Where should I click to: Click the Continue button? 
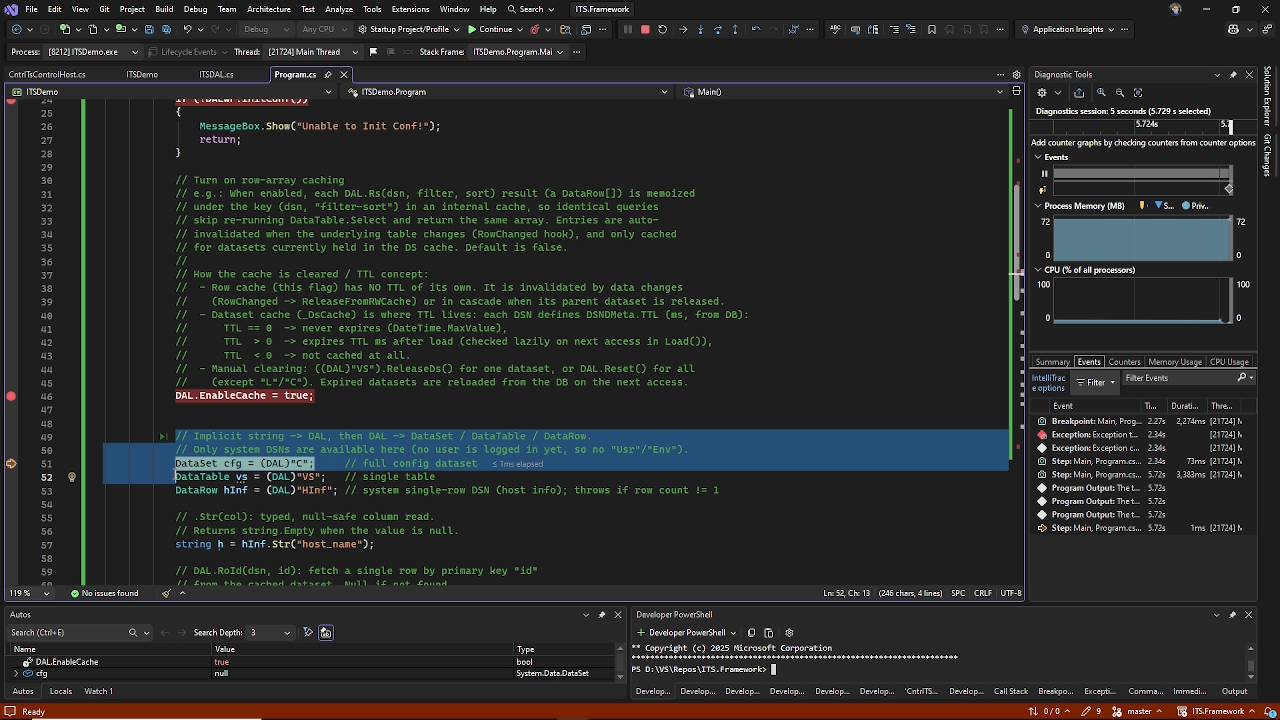(489, 29)
